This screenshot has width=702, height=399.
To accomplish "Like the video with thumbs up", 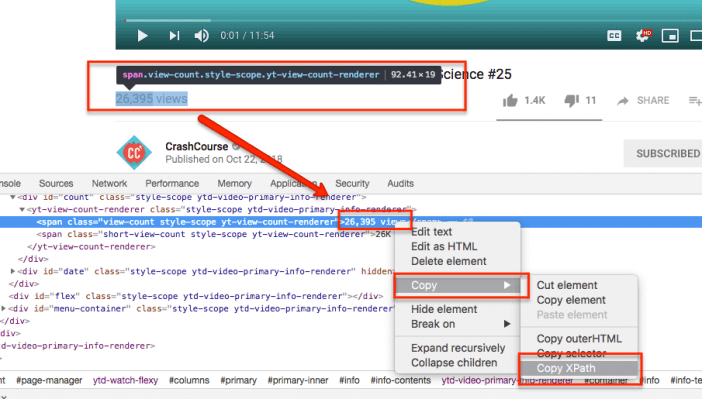I will tap(510, 100).
